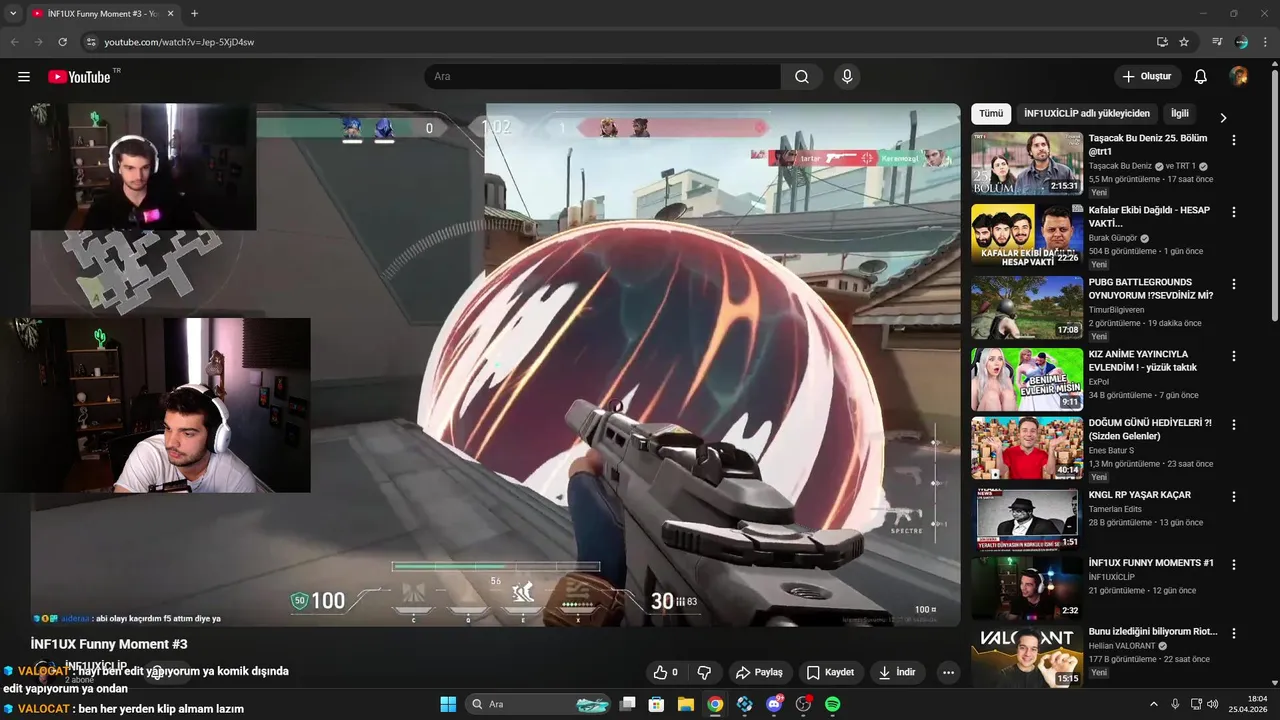This screenshot has width=1280, height=720.
Task: Click the main video player
Action: pos(495,365)
